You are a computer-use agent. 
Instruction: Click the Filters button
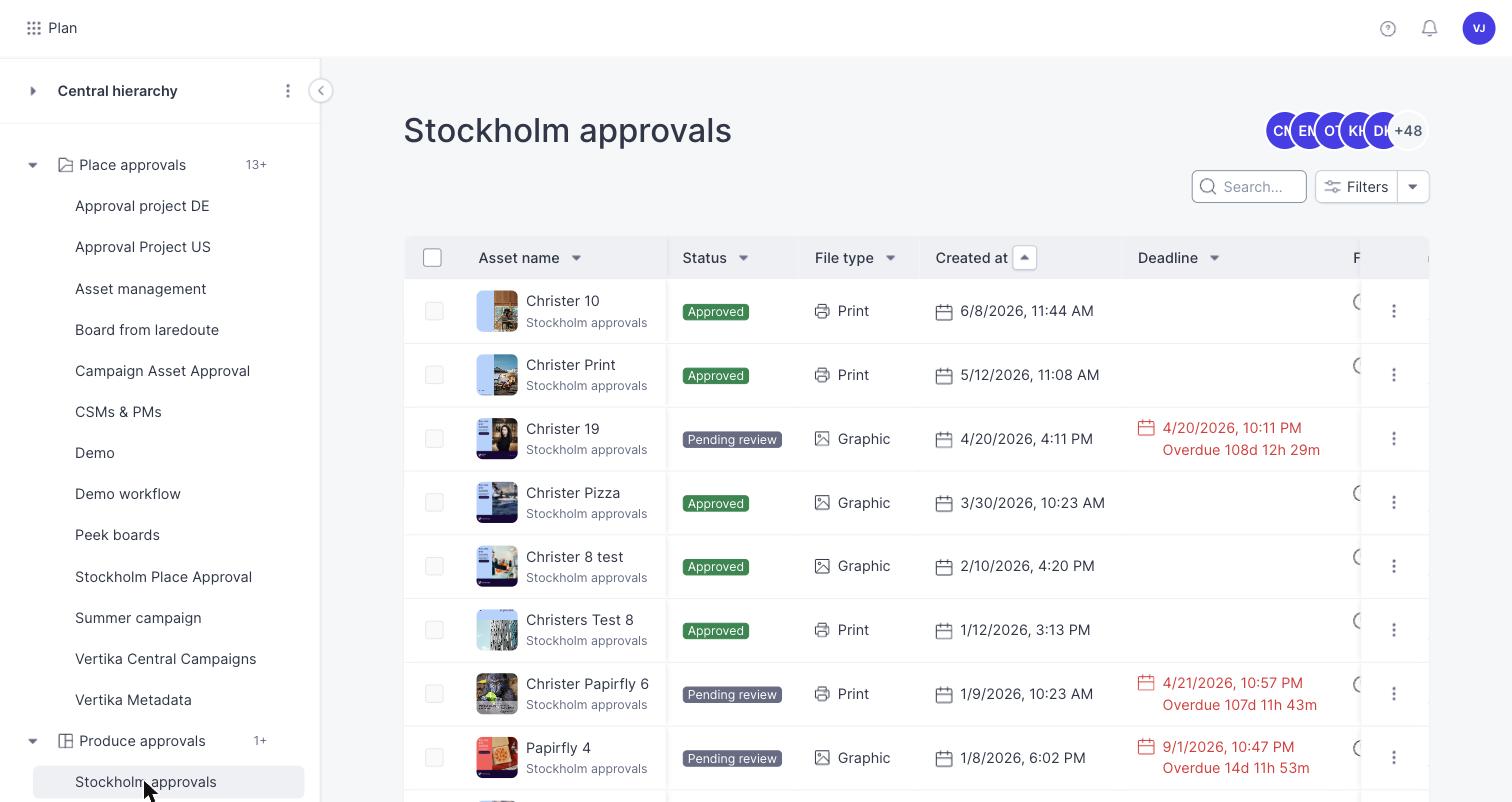pos(1356,187)
